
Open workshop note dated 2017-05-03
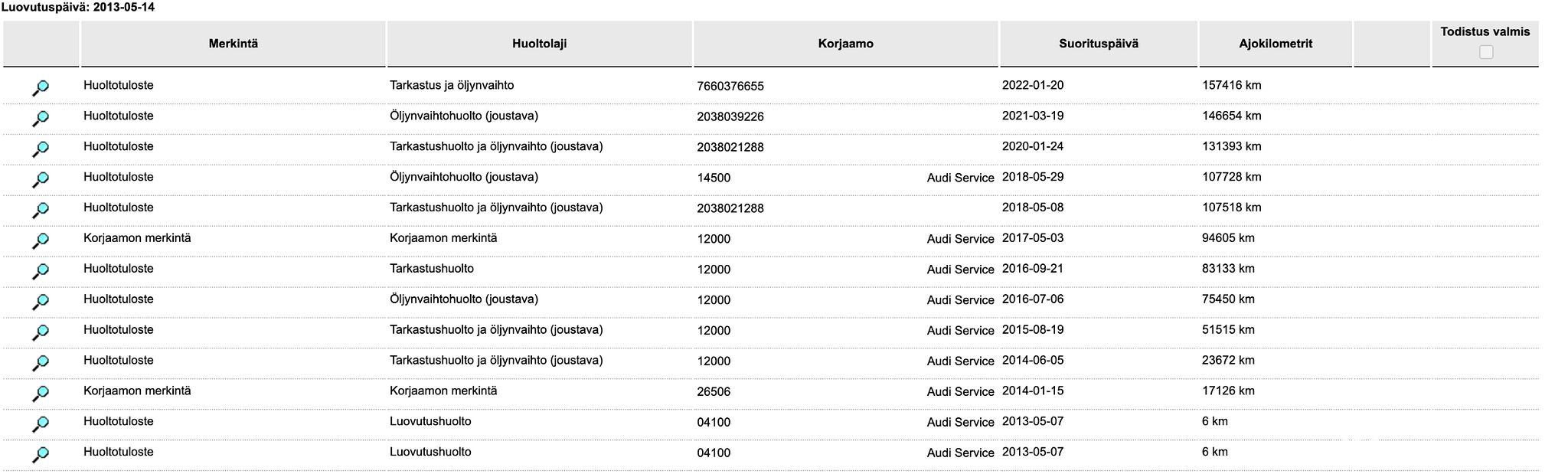[41, 241]
